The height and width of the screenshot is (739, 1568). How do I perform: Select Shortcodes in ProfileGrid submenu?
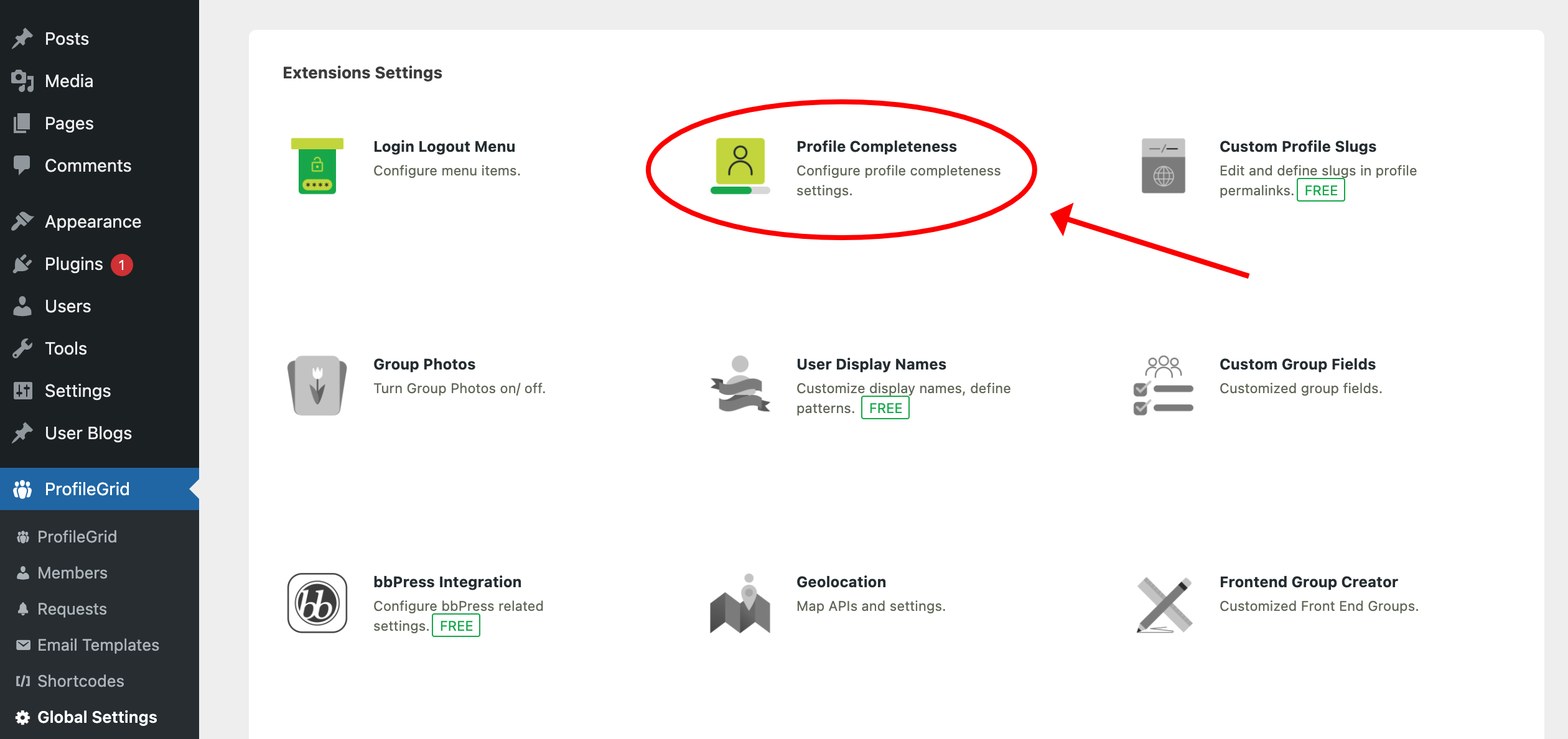tap(80, 681)
